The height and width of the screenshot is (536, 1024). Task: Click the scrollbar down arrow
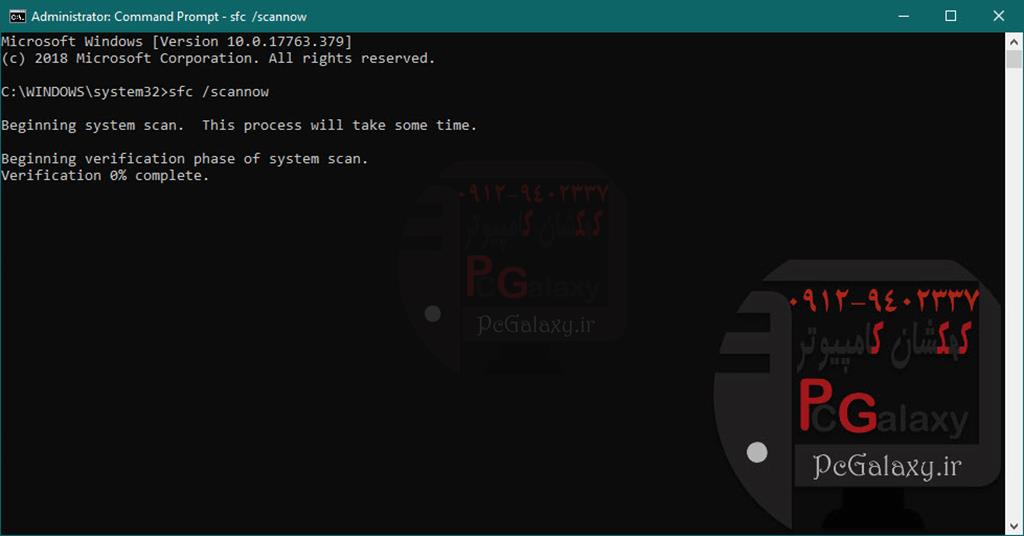pos(1014,526)
